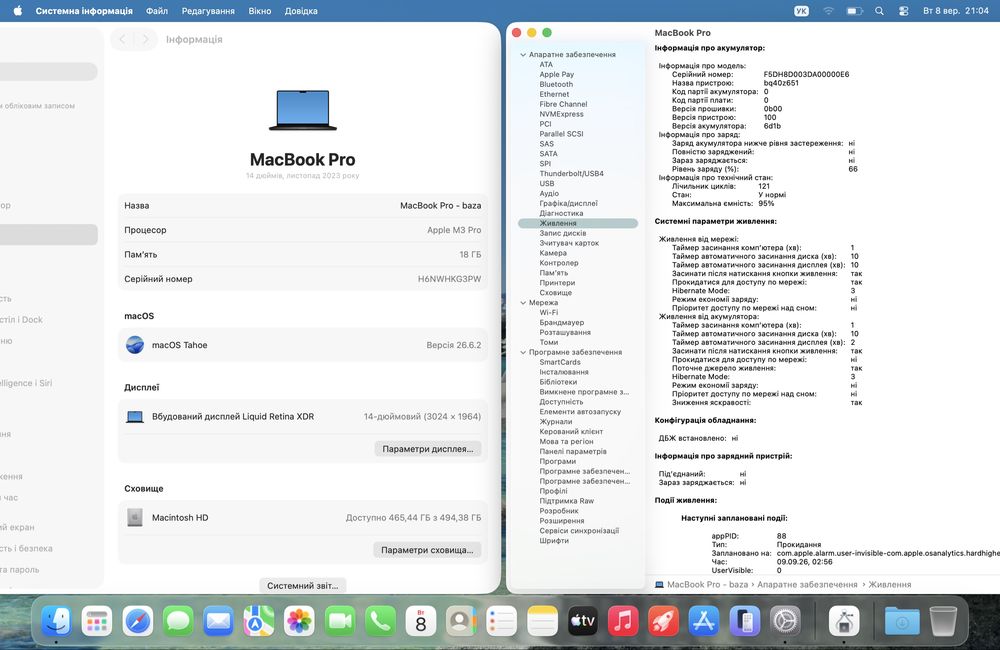The image size is (1000, 650).
Task: Open the Редагування menu
Action: tap(208, 11)
